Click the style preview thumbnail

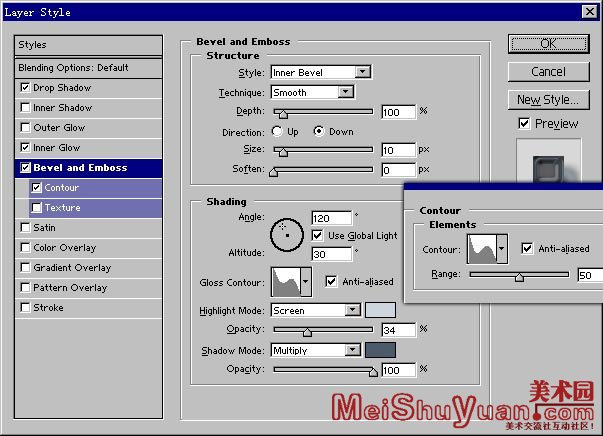(549, 161)
